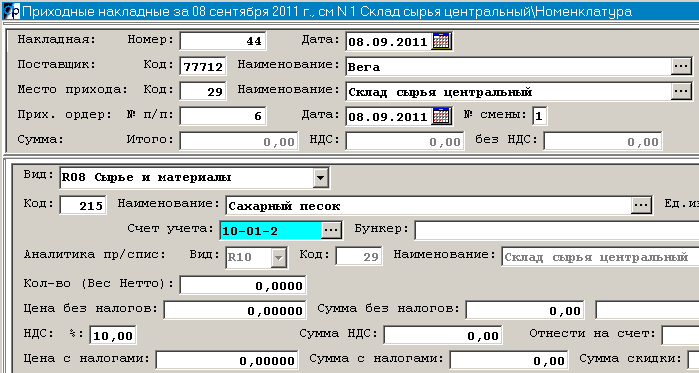Click supplier Наименование field Вега
This screenshot has width=699, height=373.
tap(508, 66)
